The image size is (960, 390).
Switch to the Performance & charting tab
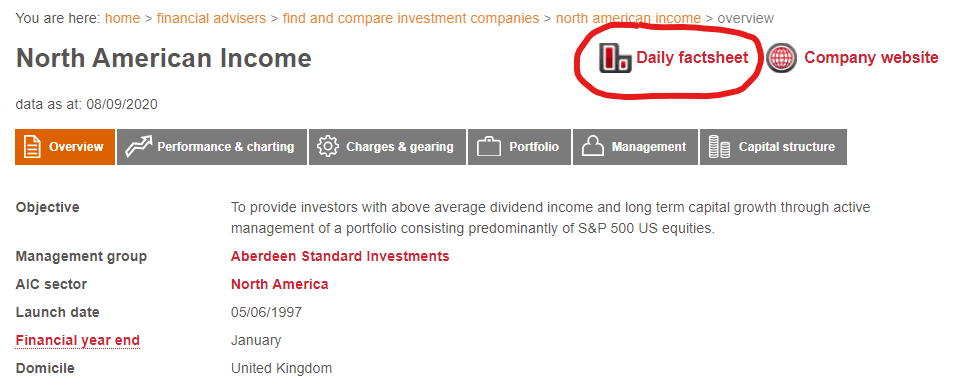[x=212, y=147]
